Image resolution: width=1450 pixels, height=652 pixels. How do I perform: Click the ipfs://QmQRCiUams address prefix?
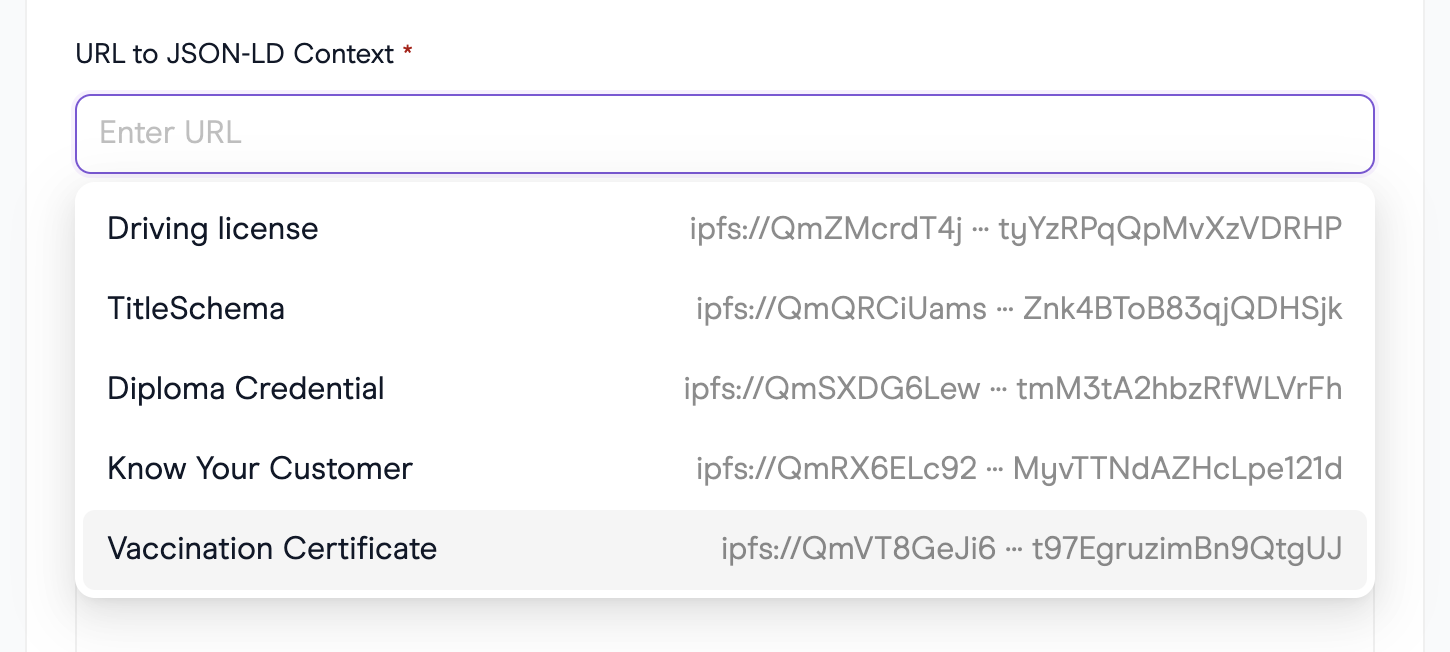(x=842, y=309)
